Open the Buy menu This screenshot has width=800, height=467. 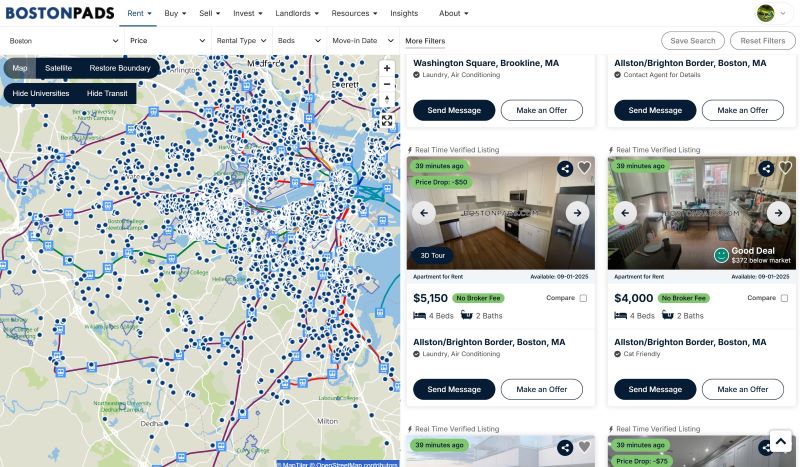point(175,13)
